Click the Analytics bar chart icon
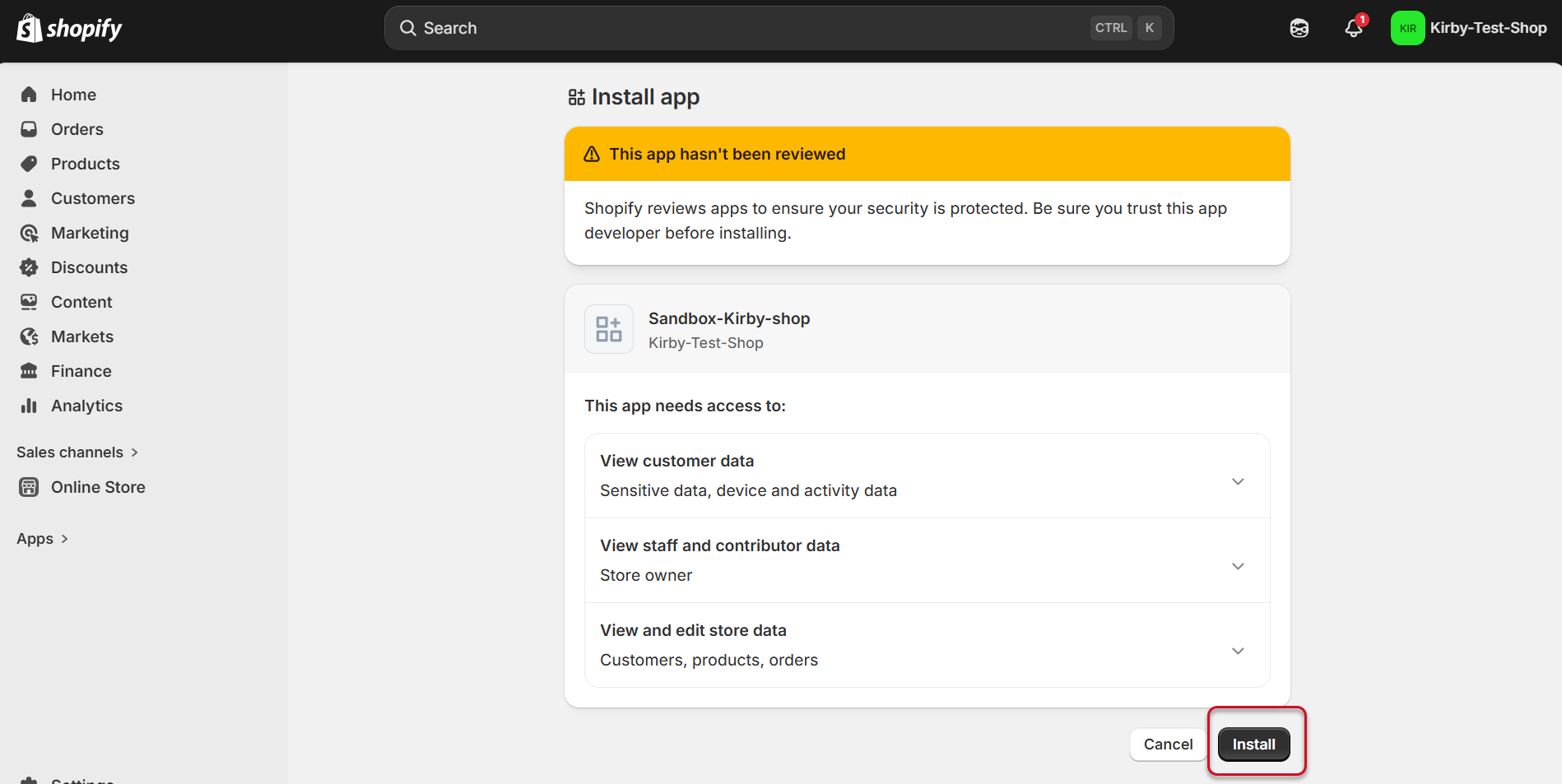Image resolution: width=1562 pixels, height=784 pixels. coord(29,406)
